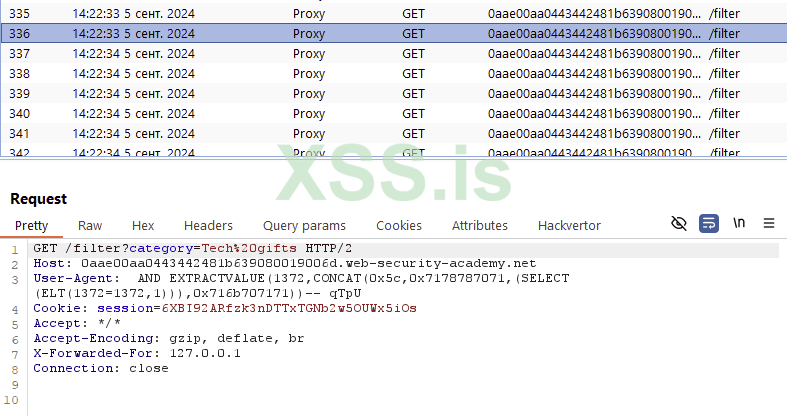The width and height of the screenshot is (787, 416).
Task: Click the session cookie value
Action: click(x=289, y=309)
